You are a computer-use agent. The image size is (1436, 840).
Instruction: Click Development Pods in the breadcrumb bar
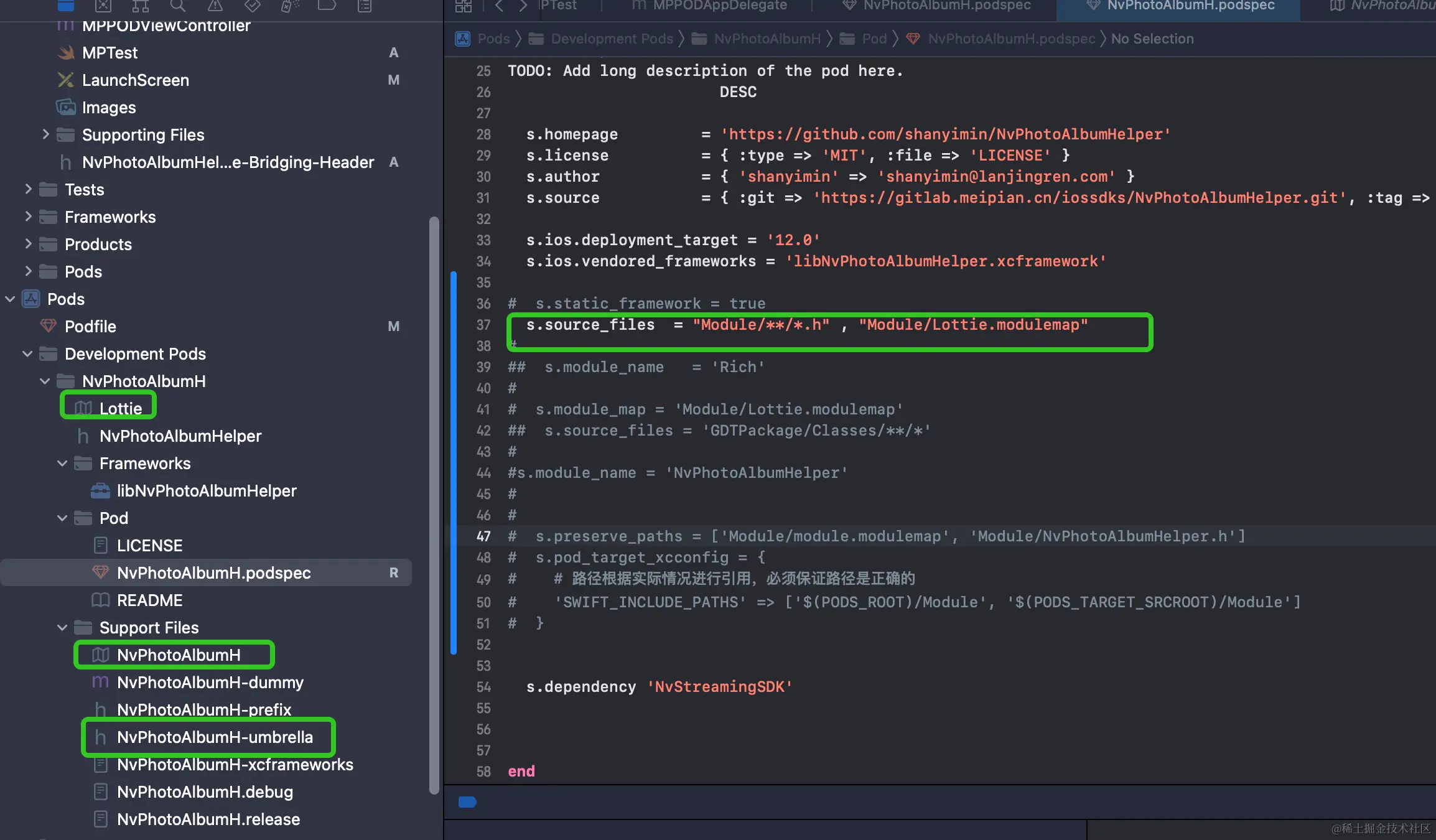[x=612, y=39]
